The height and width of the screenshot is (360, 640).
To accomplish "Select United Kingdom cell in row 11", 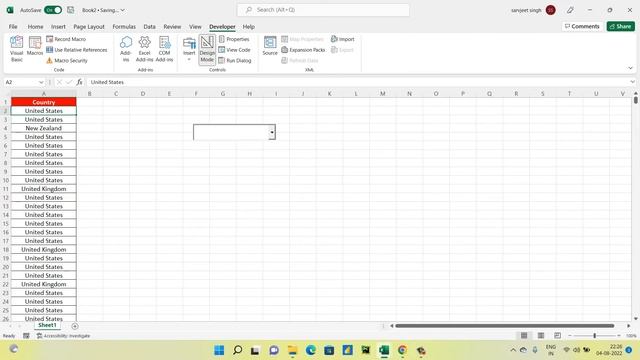I will pos(44,189).
